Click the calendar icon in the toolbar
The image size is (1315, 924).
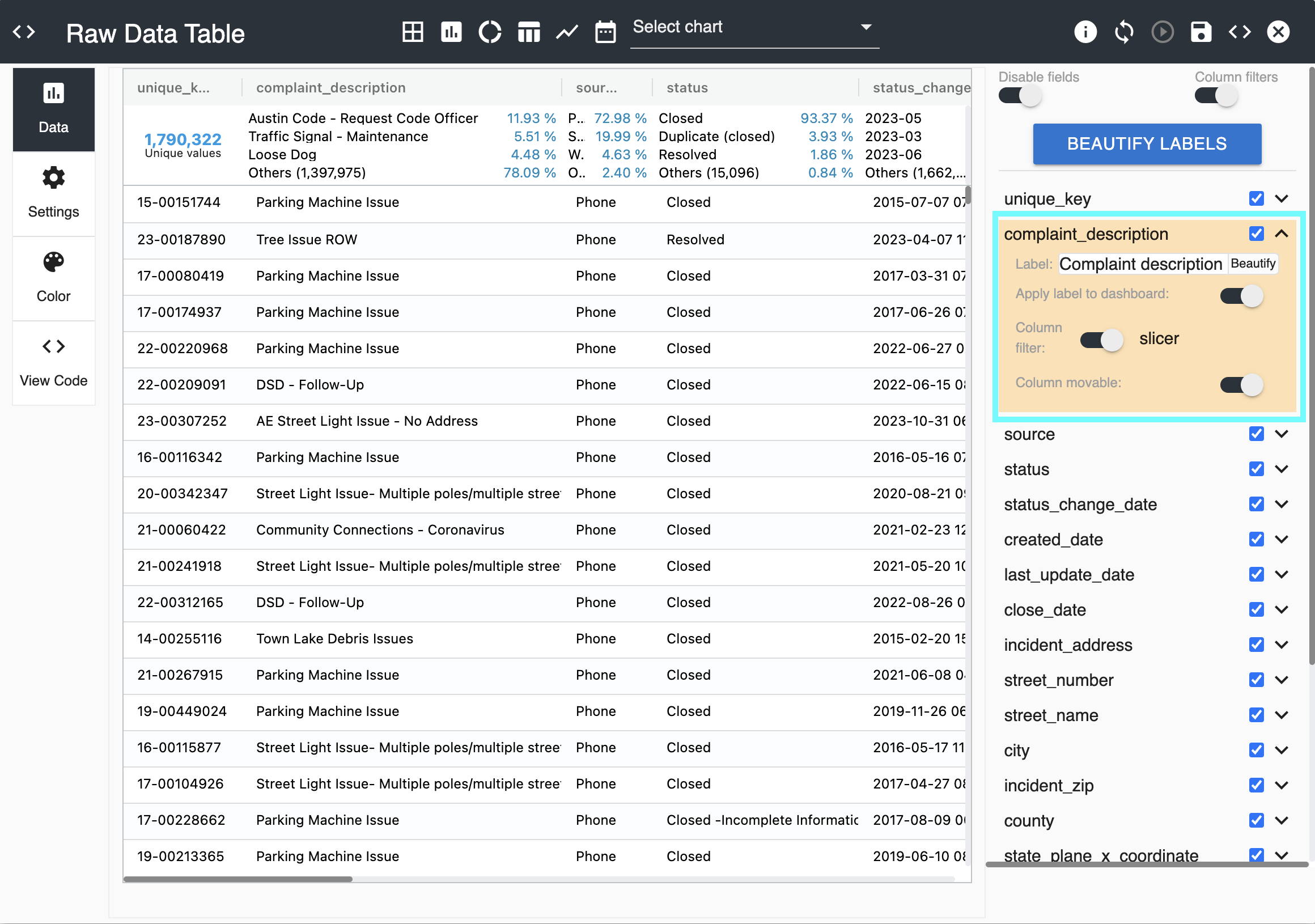coord(605,32)
